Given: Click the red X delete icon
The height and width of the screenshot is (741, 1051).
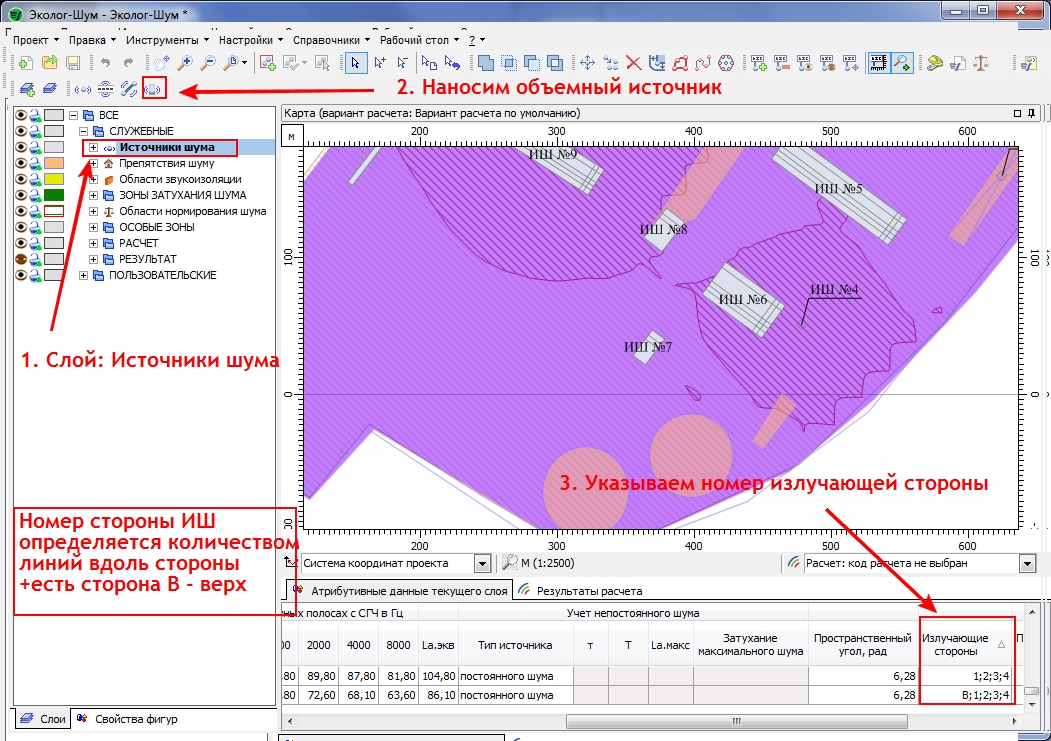Looking at the screenshot, I should click(633, 63).
